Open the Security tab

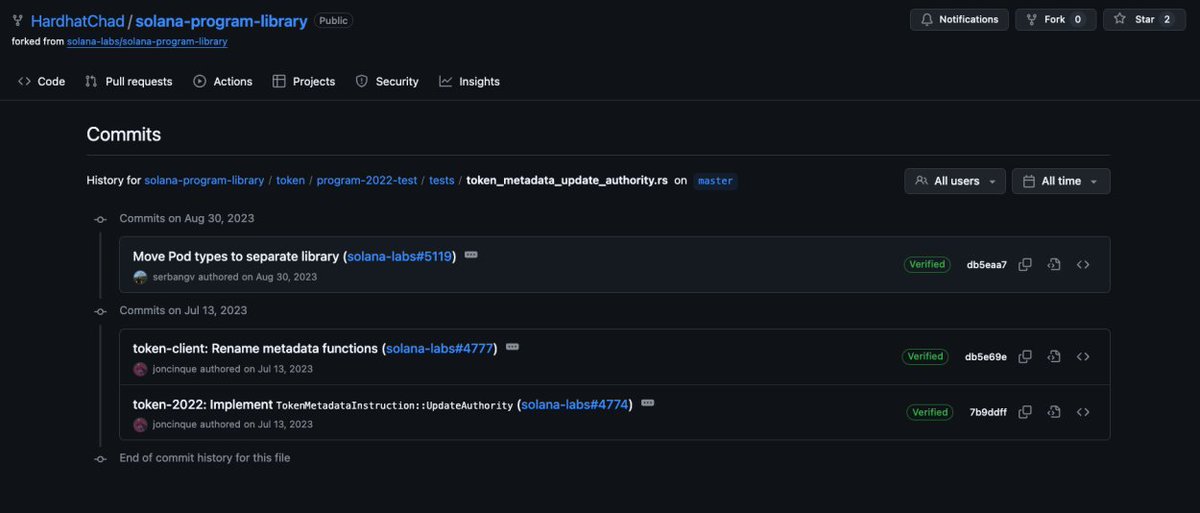tap(387, 82)
